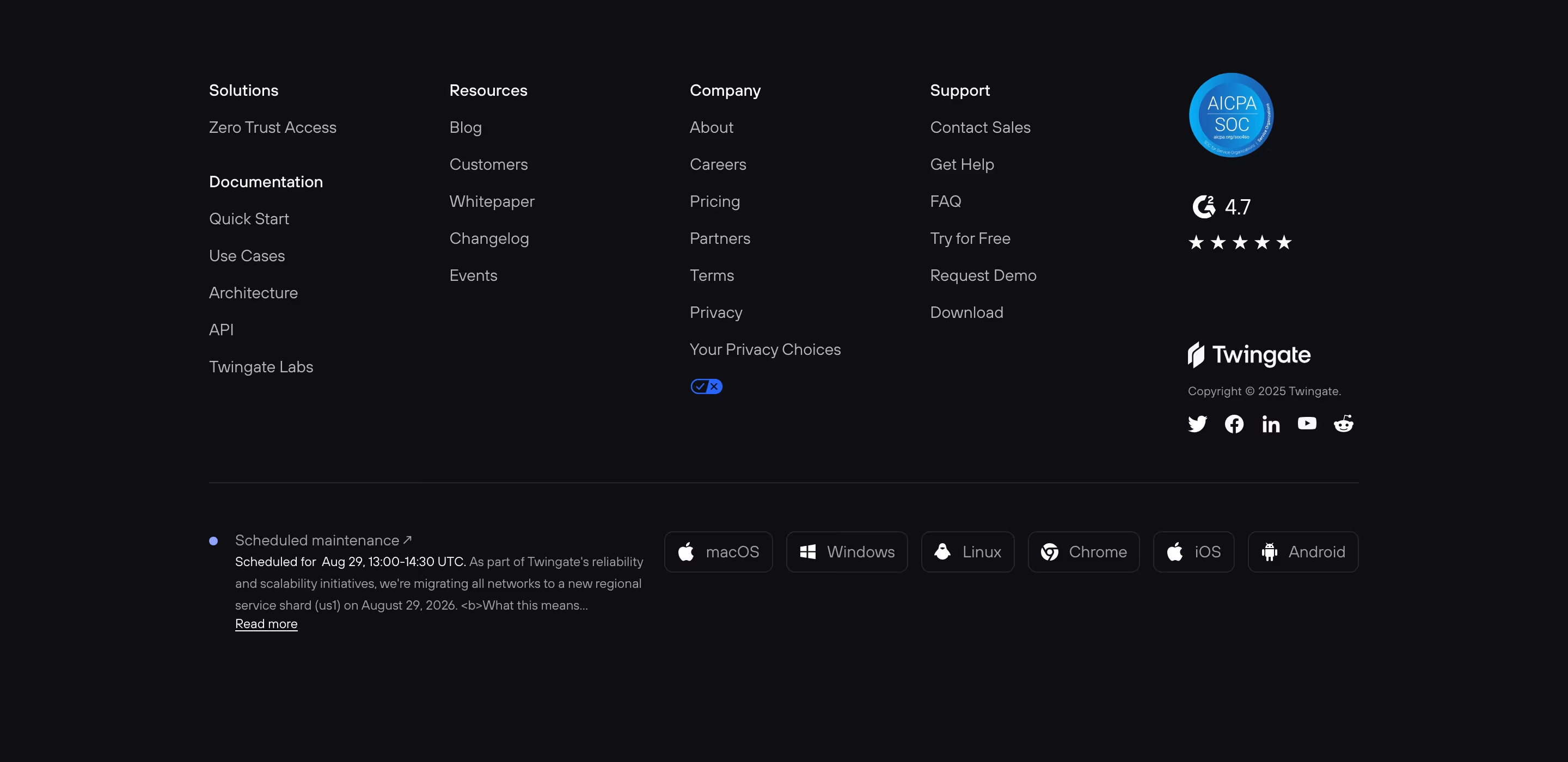Download the macOS client
The image size is (1568, 762).
[718, 551]
